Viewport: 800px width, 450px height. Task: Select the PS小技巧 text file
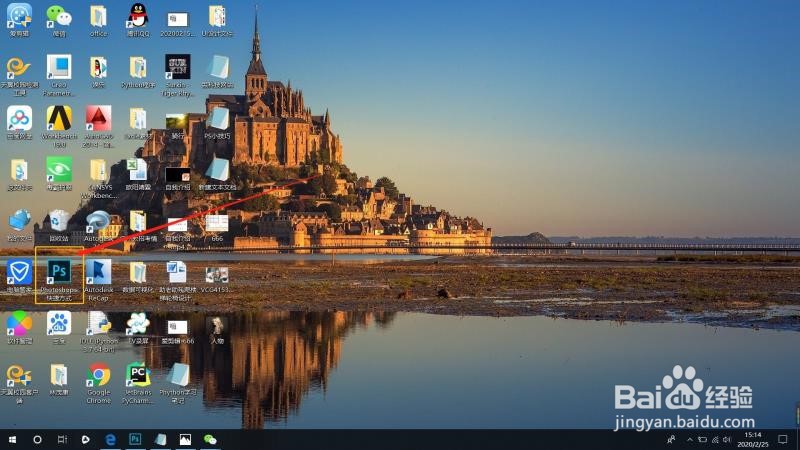217,123
